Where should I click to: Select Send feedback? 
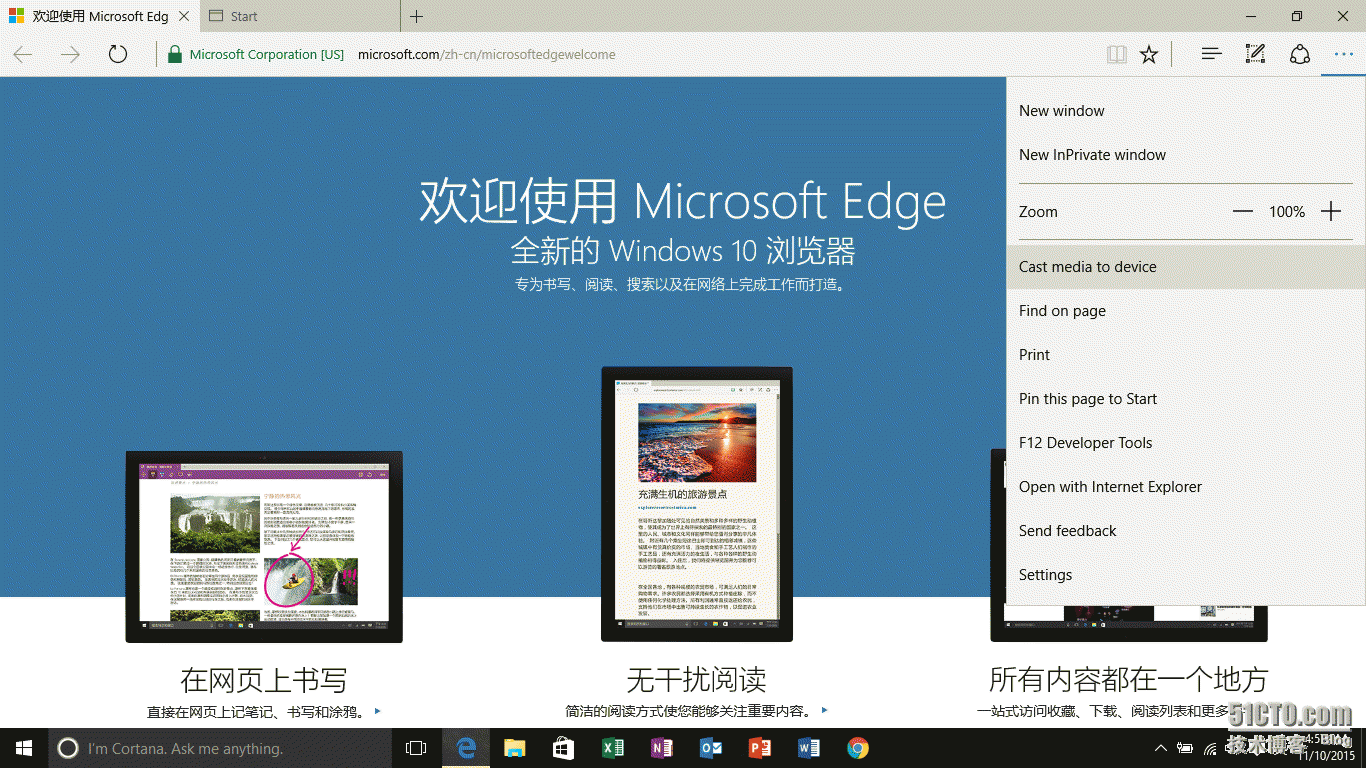[x=1186, y=531]
